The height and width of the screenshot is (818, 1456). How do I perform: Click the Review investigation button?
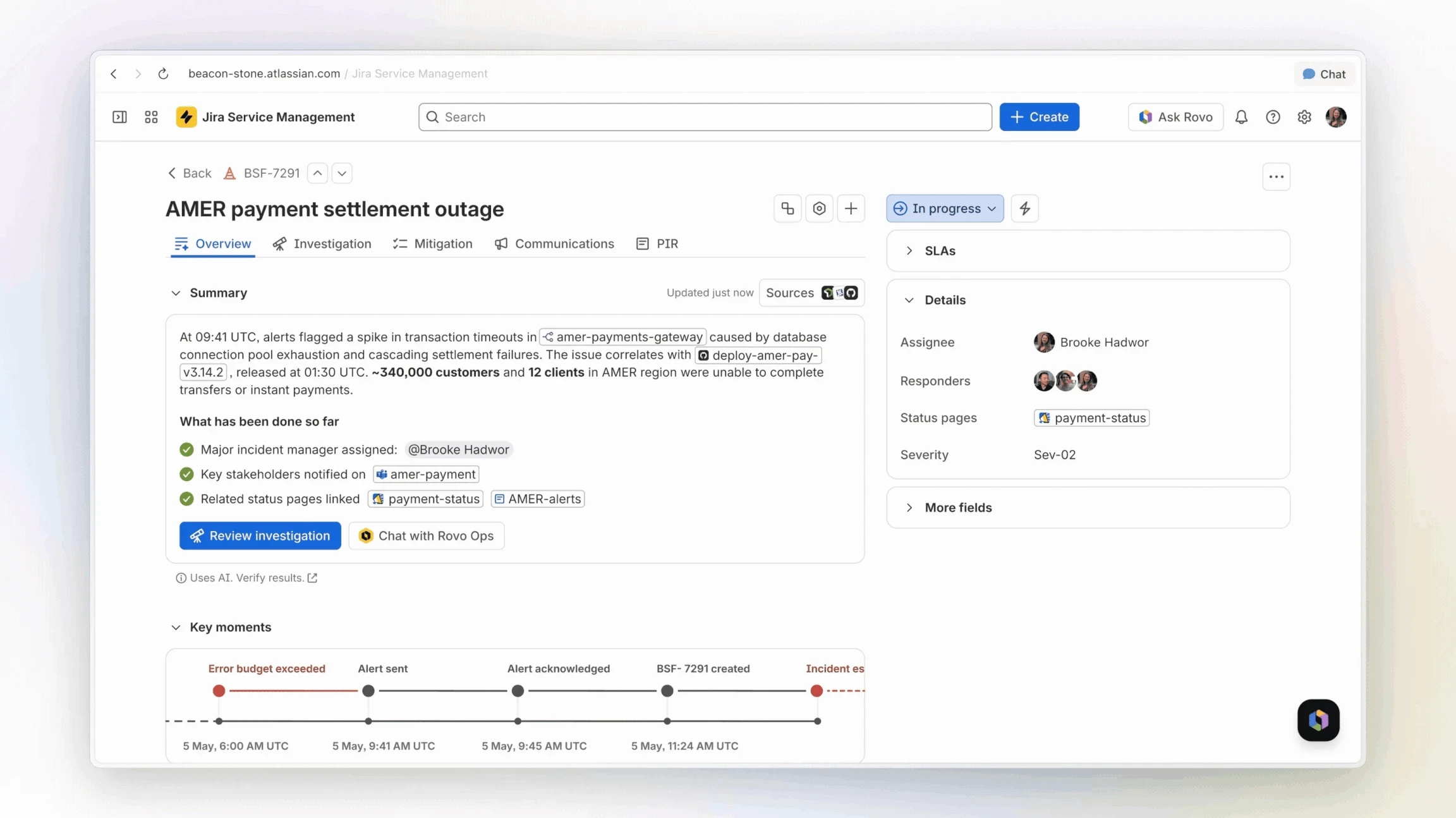pos(260,535)
